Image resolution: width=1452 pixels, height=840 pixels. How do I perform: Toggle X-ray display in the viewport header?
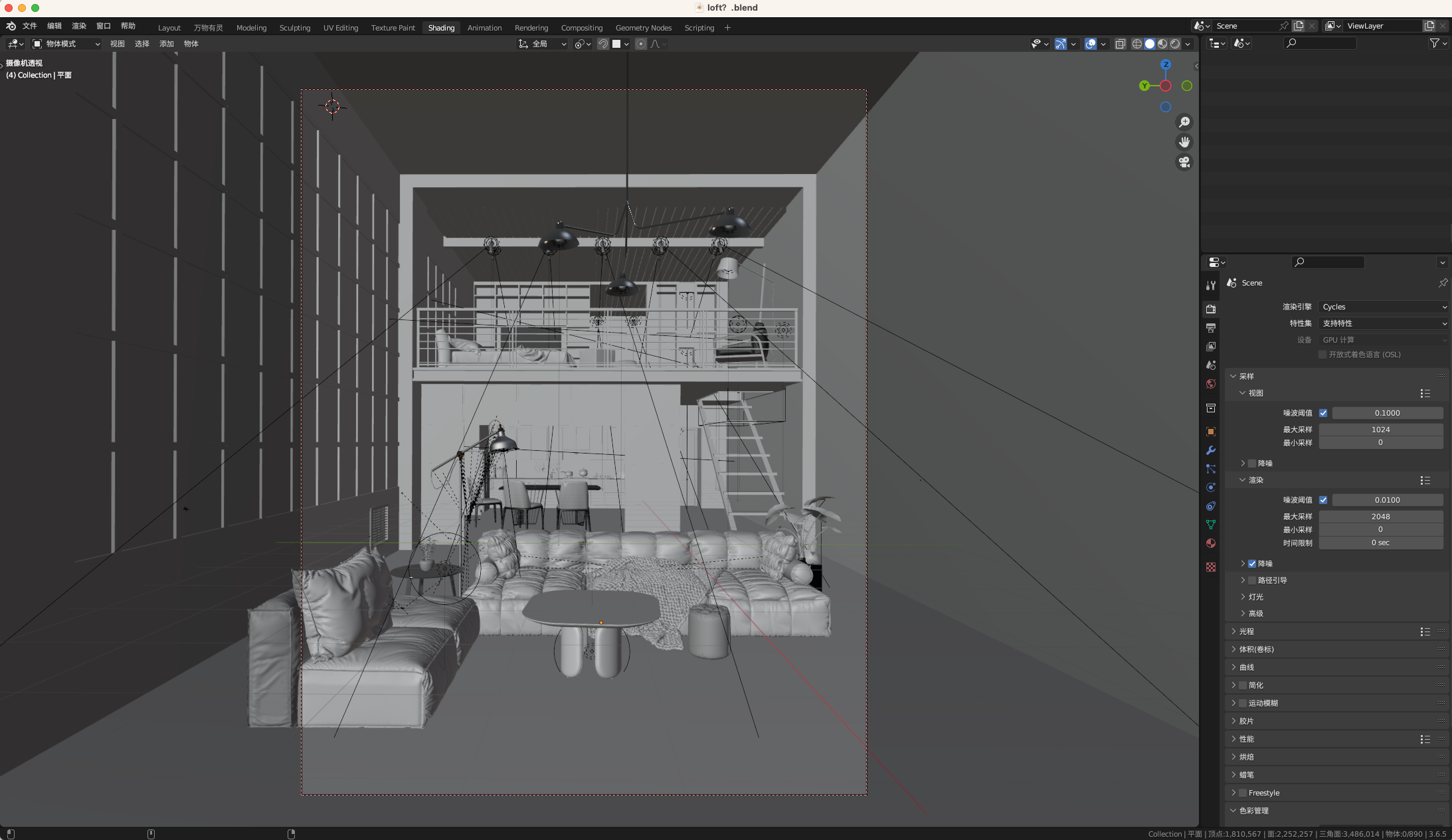1121,44
